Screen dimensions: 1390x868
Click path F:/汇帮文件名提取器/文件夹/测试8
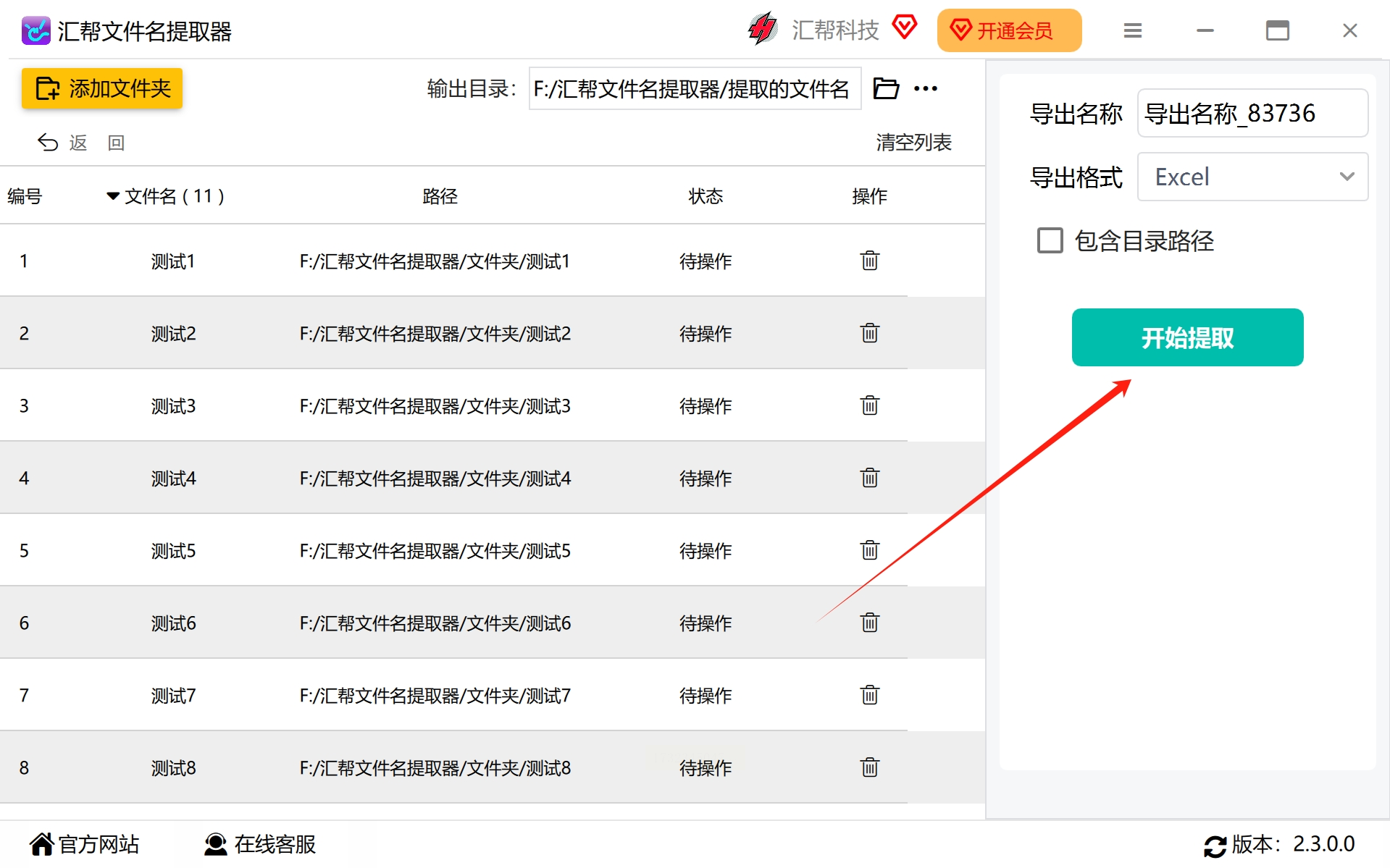click(x=435, y=768)
